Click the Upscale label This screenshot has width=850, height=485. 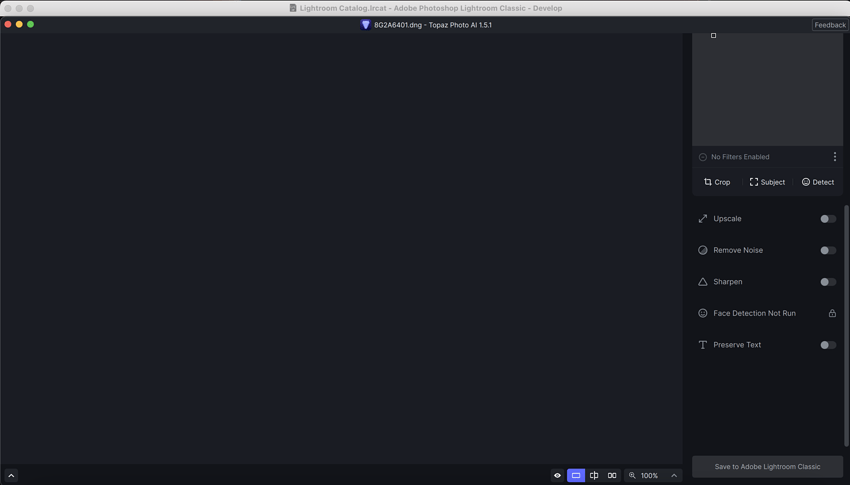click(727, 219)
